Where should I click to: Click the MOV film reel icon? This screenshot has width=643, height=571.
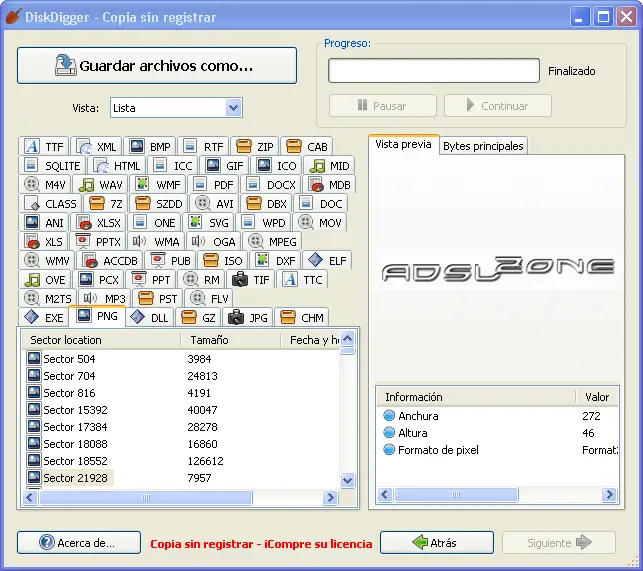pos(306,222)
